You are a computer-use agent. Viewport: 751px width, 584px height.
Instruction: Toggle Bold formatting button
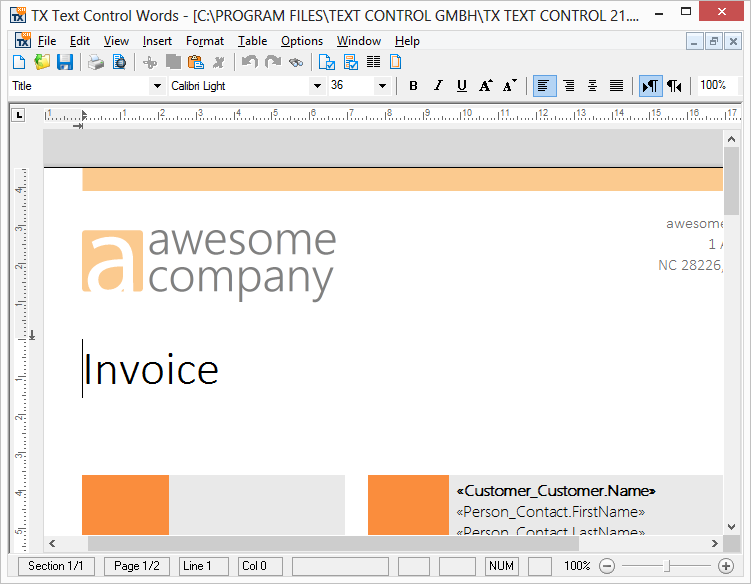click(x=413, y=86)
